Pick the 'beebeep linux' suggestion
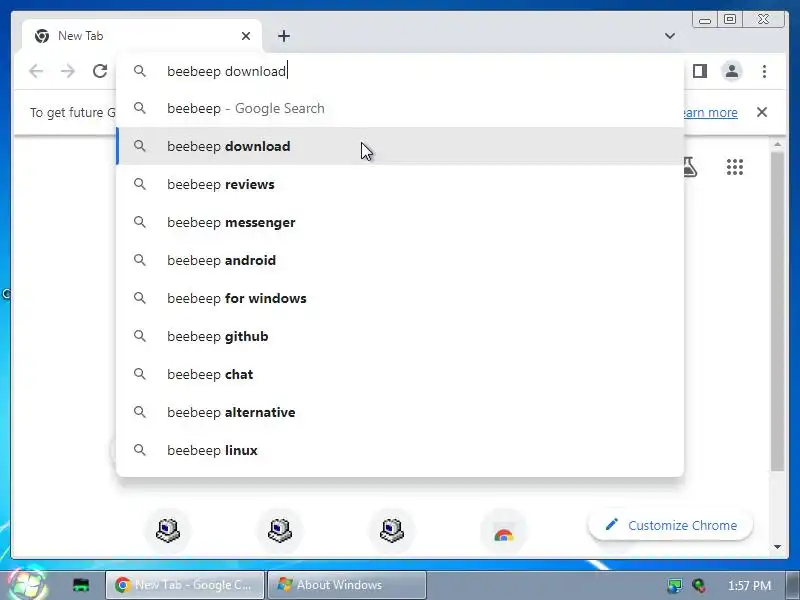The height and width of the screenshot is (600, 800). [400, 450]
